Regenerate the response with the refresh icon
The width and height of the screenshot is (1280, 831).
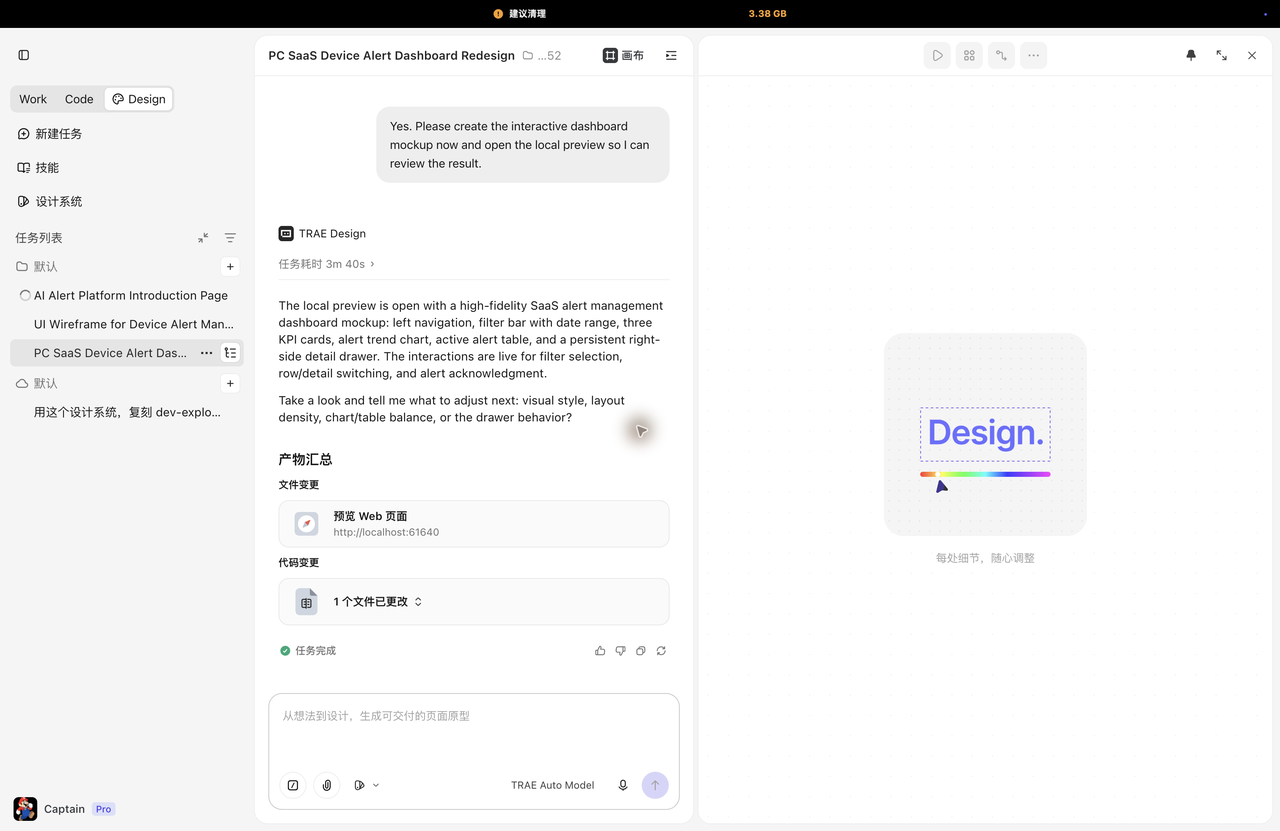pos(661,651)
